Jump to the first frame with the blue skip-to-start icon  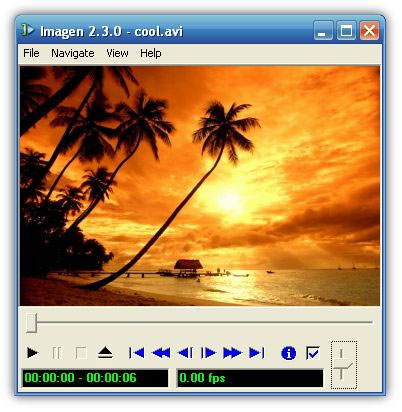pyautogui.click(x=137, y=353)
